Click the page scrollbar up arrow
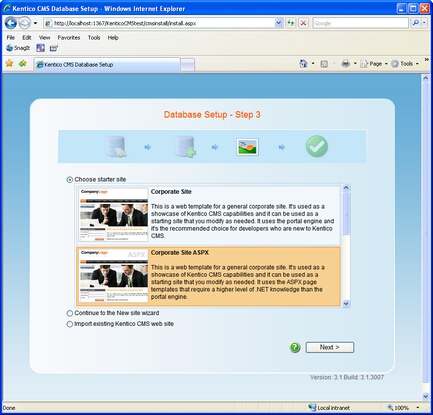 tap(425, 78)
